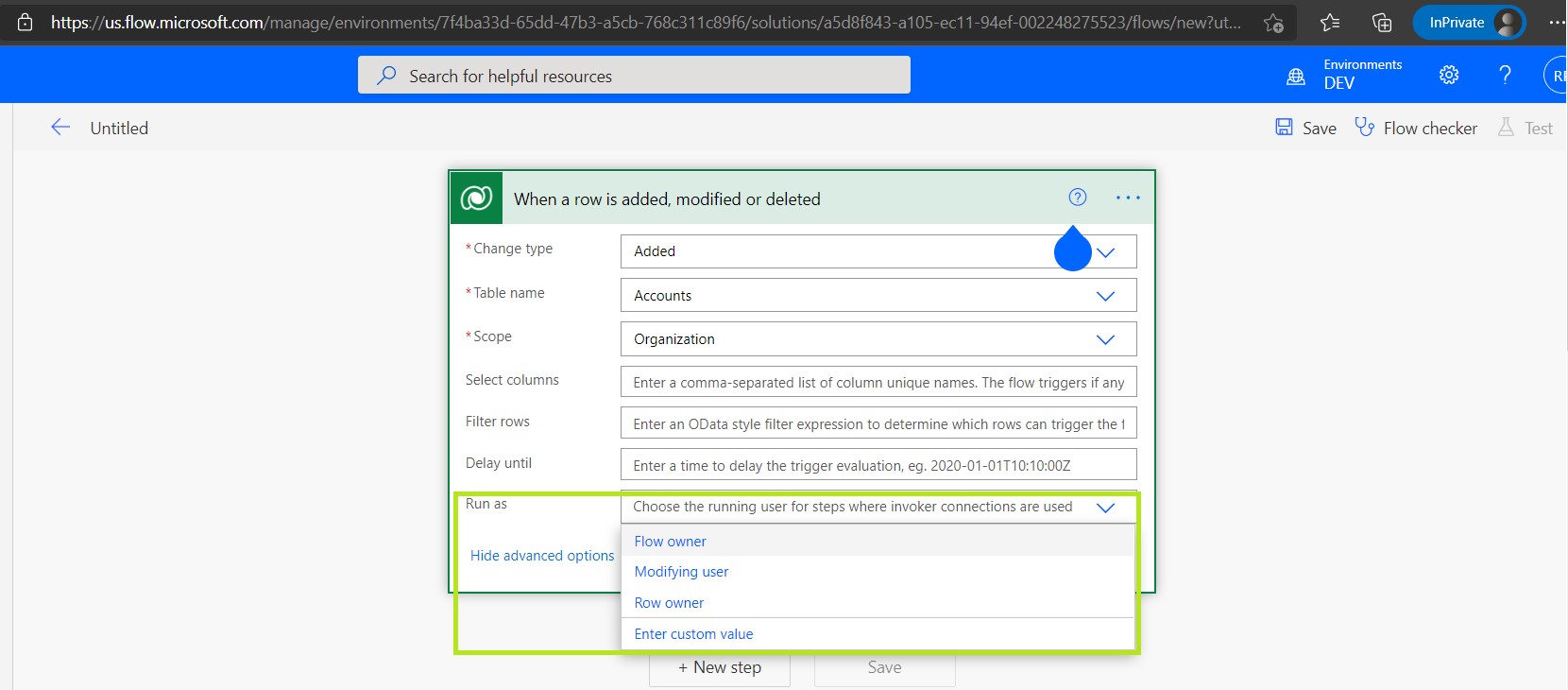
Task: Focus the Search for helpful resources box
Action: [x=634, y=76]
